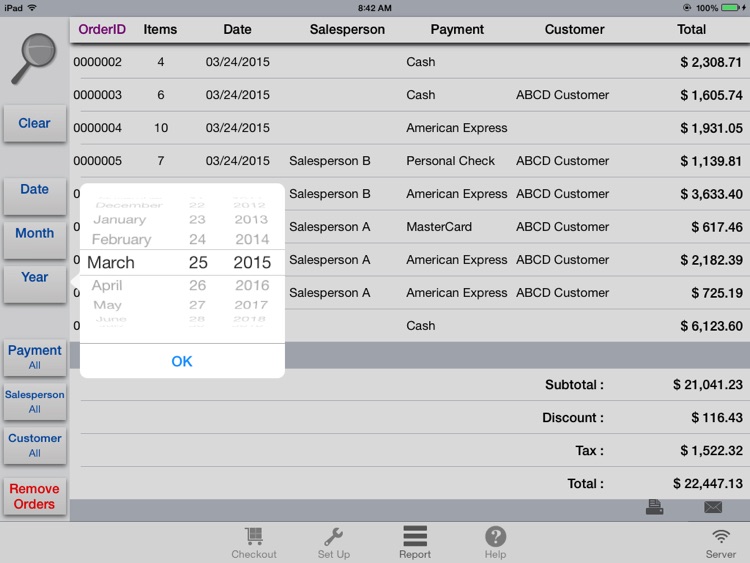Click the Remove Orders button
This screenshot has height=563, width=750.
coord(34,497)
